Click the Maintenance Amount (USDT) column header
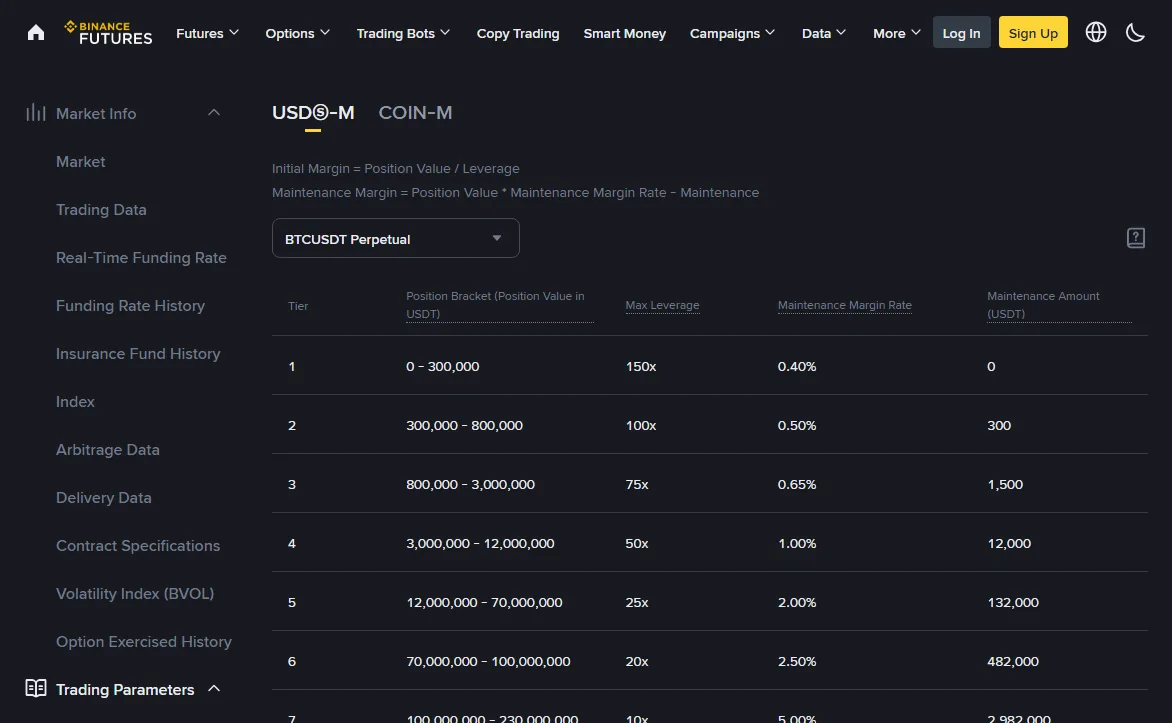The image size is (1172, 723). pos(1059,305)
